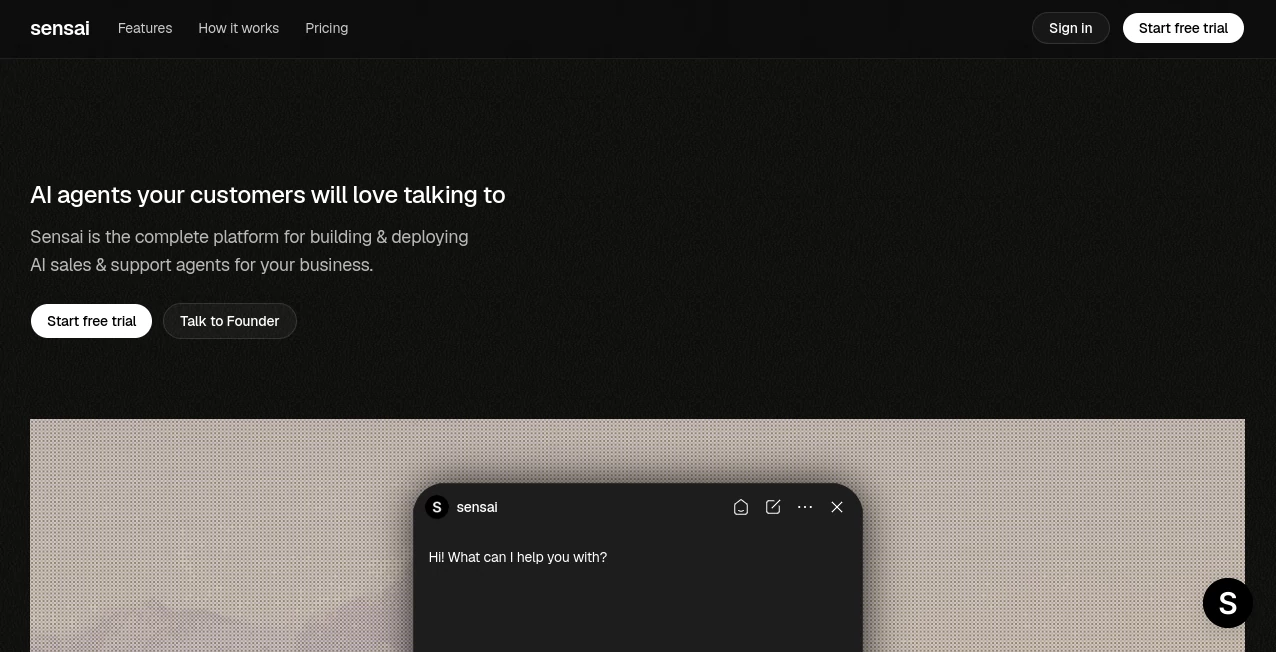Click the hero Start free trial button

[91, 321]
